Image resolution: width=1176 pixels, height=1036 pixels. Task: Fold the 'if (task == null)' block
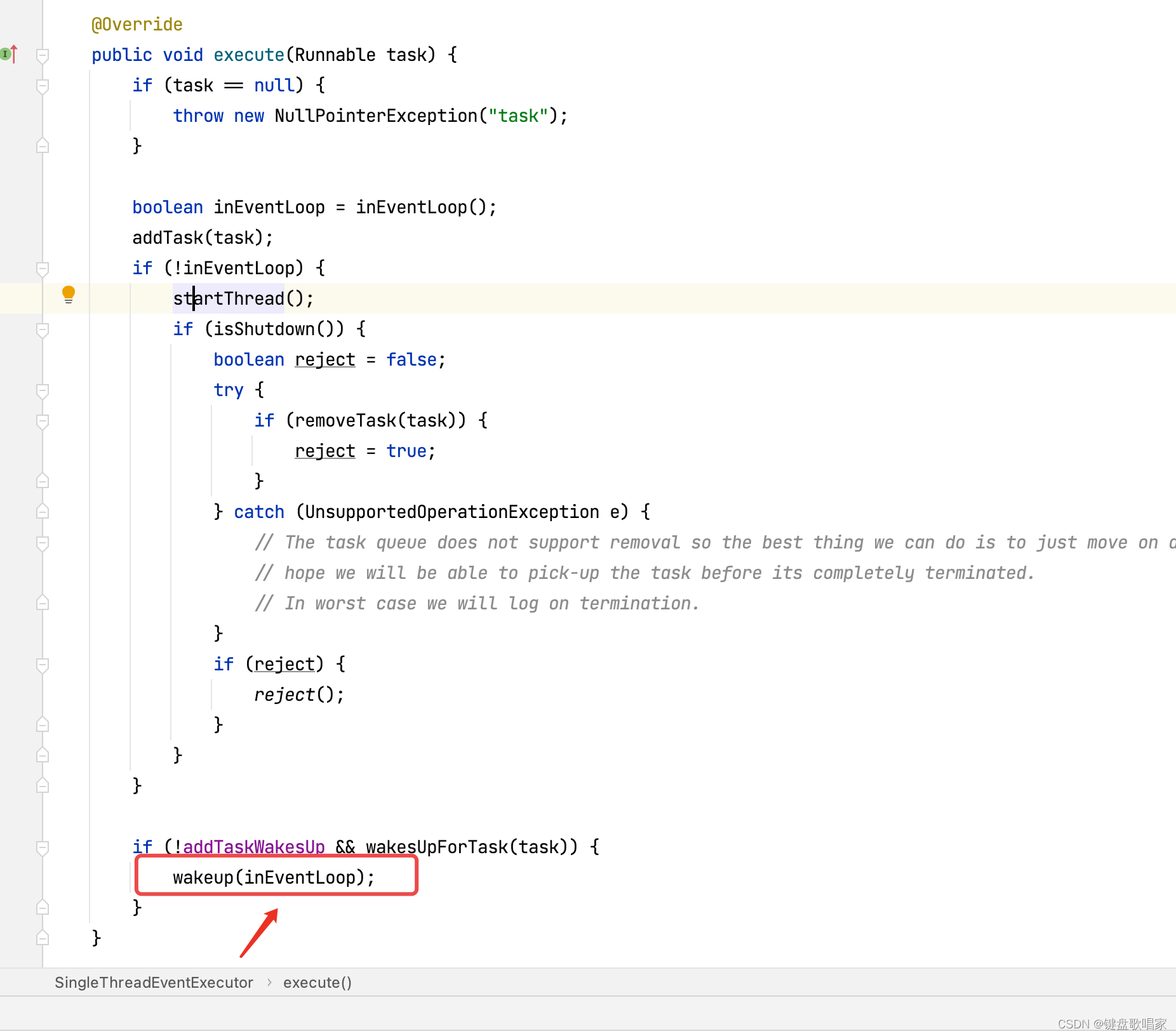click(x=43, y=86)
